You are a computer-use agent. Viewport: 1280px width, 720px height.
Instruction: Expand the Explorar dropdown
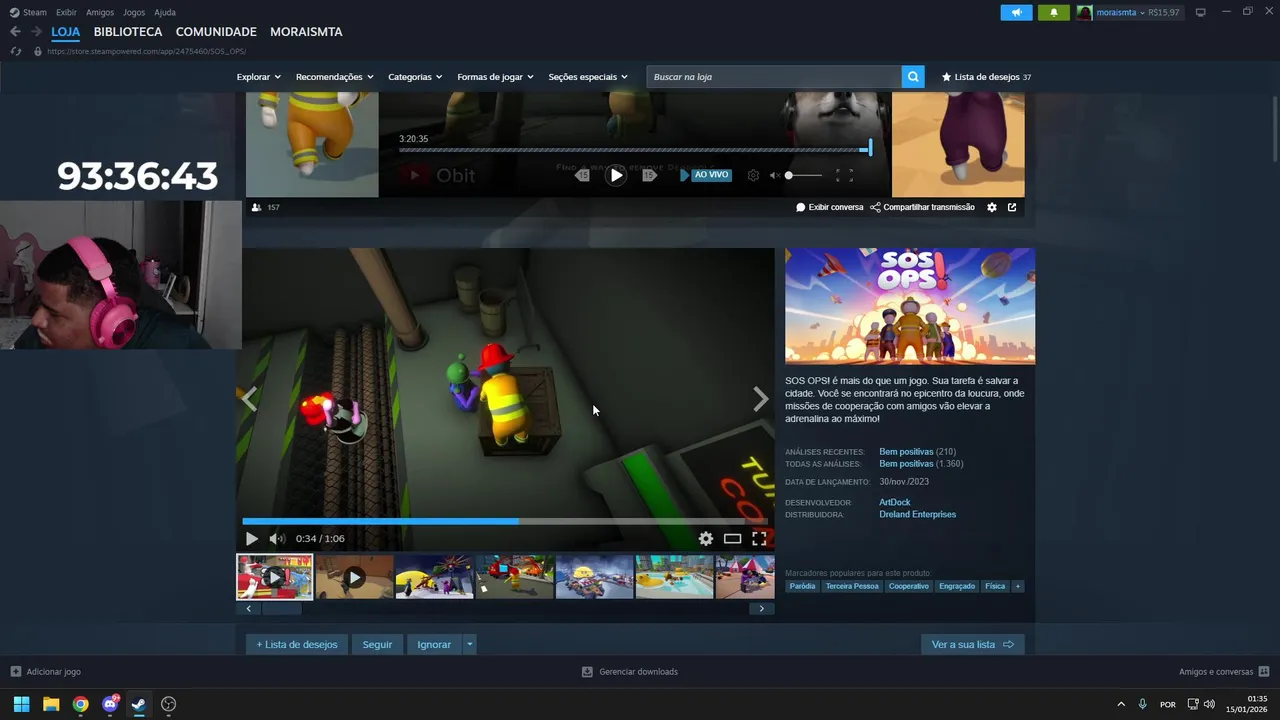(x=258, y=77)
